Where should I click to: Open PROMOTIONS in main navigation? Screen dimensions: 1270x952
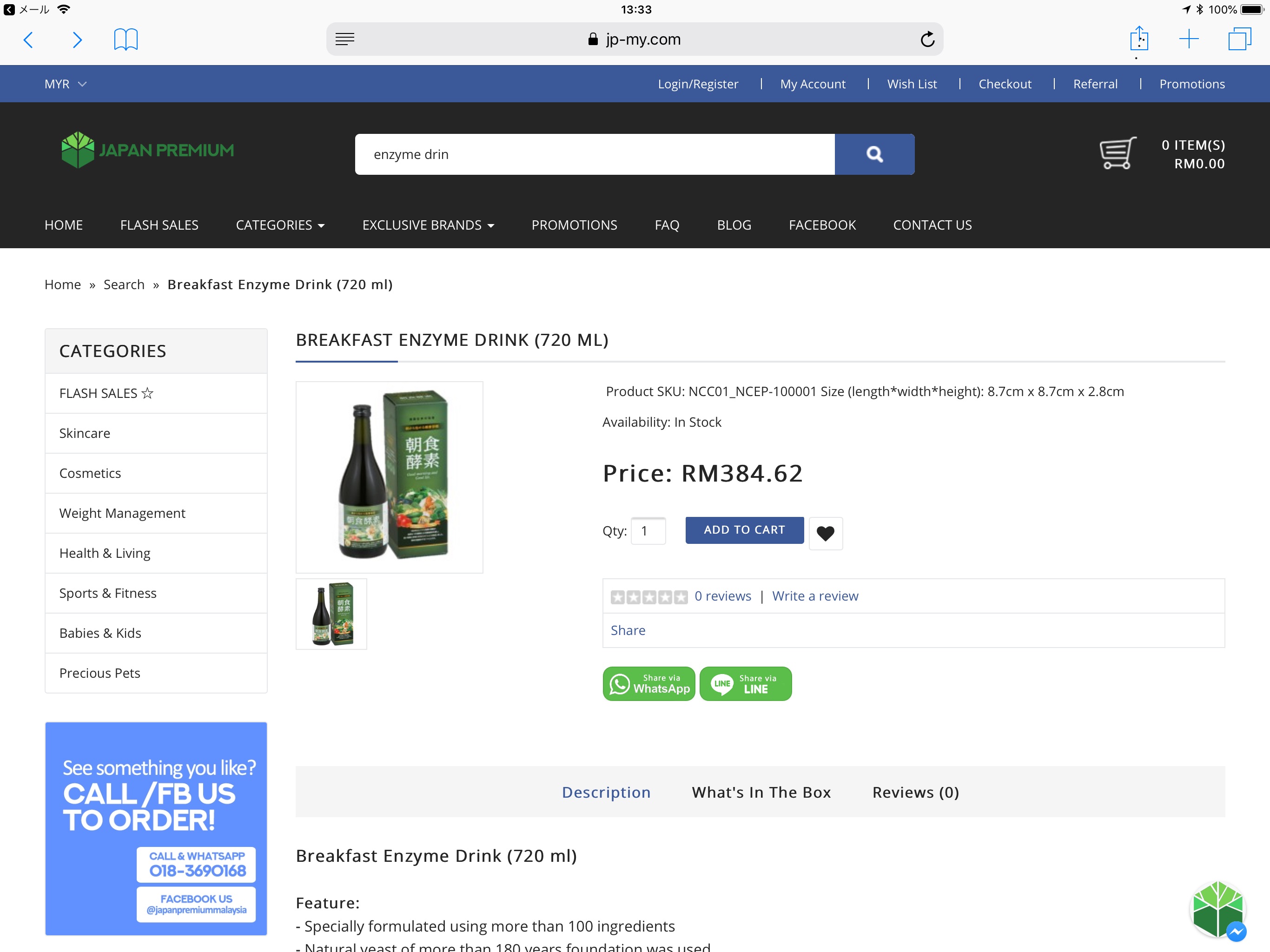click(x=574, y=225)
